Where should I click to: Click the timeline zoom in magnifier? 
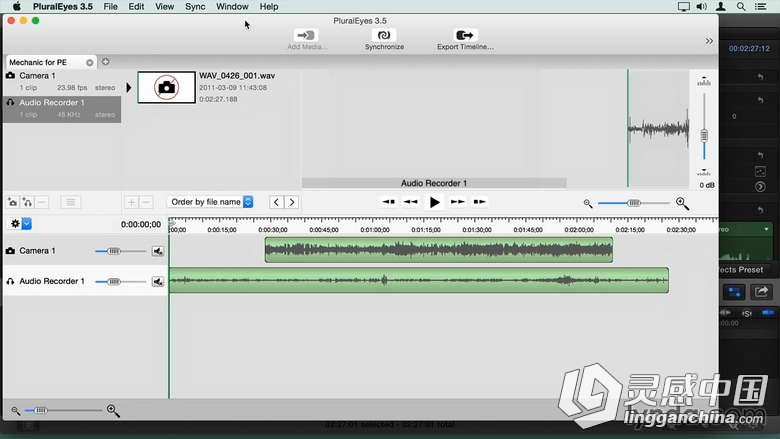click(682, 203)
